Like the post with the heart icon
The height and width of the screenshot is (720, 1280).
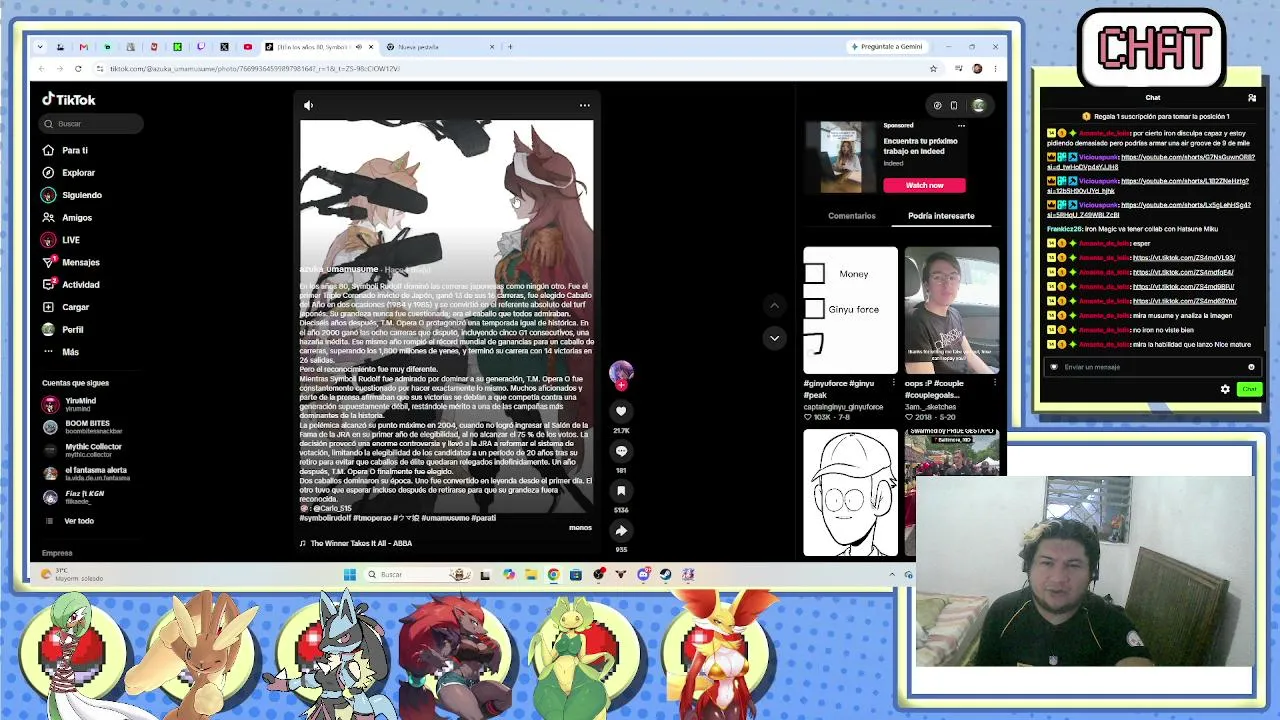pyautogui.click(x=621, y=411)
